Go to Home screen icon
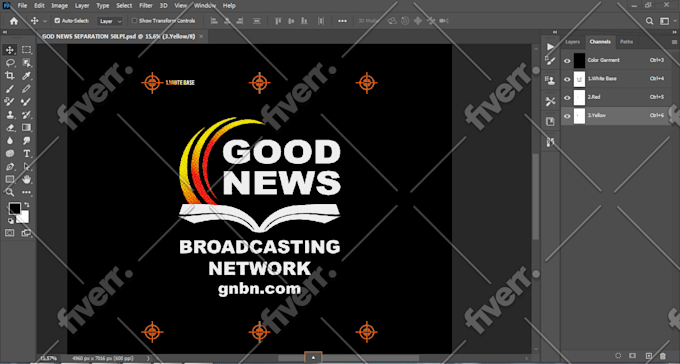Screen dimensions: 680x364 click(x=14, y=21)
